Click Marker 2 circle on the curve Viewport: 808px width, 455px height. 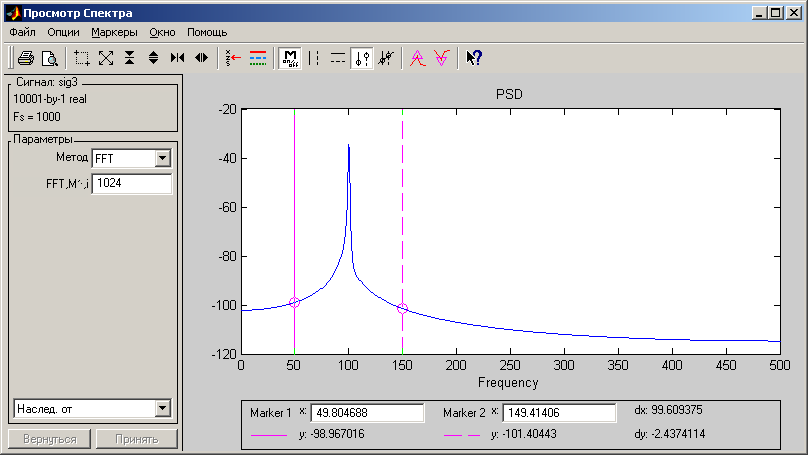pyautogui.click(x=402, y=309)
